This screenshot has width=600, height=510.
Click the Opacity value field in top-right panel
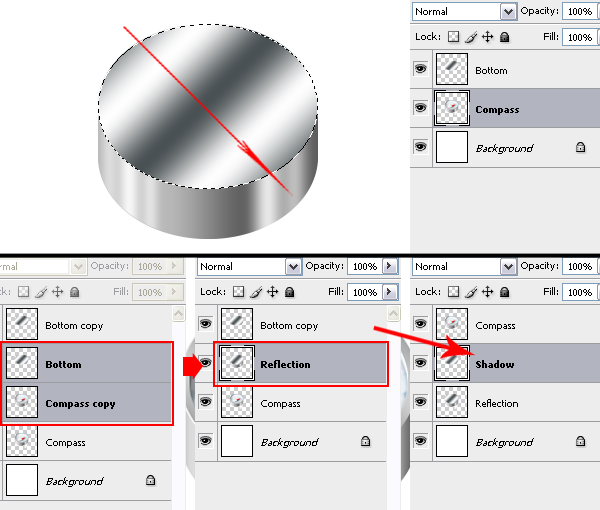577,11
